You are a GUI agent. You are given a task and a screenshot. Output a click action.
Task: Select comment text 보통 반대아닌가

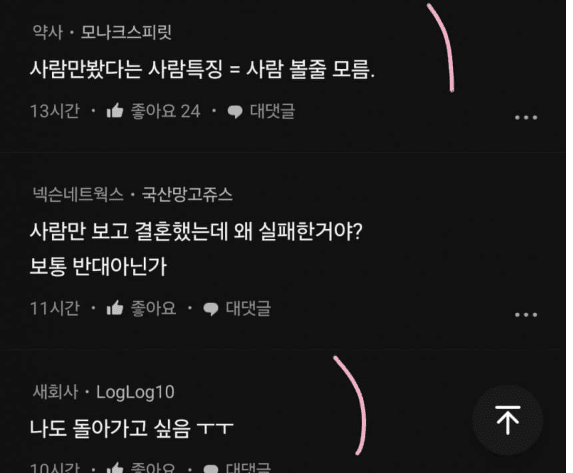pyautogui.click(x=98, y=266)
